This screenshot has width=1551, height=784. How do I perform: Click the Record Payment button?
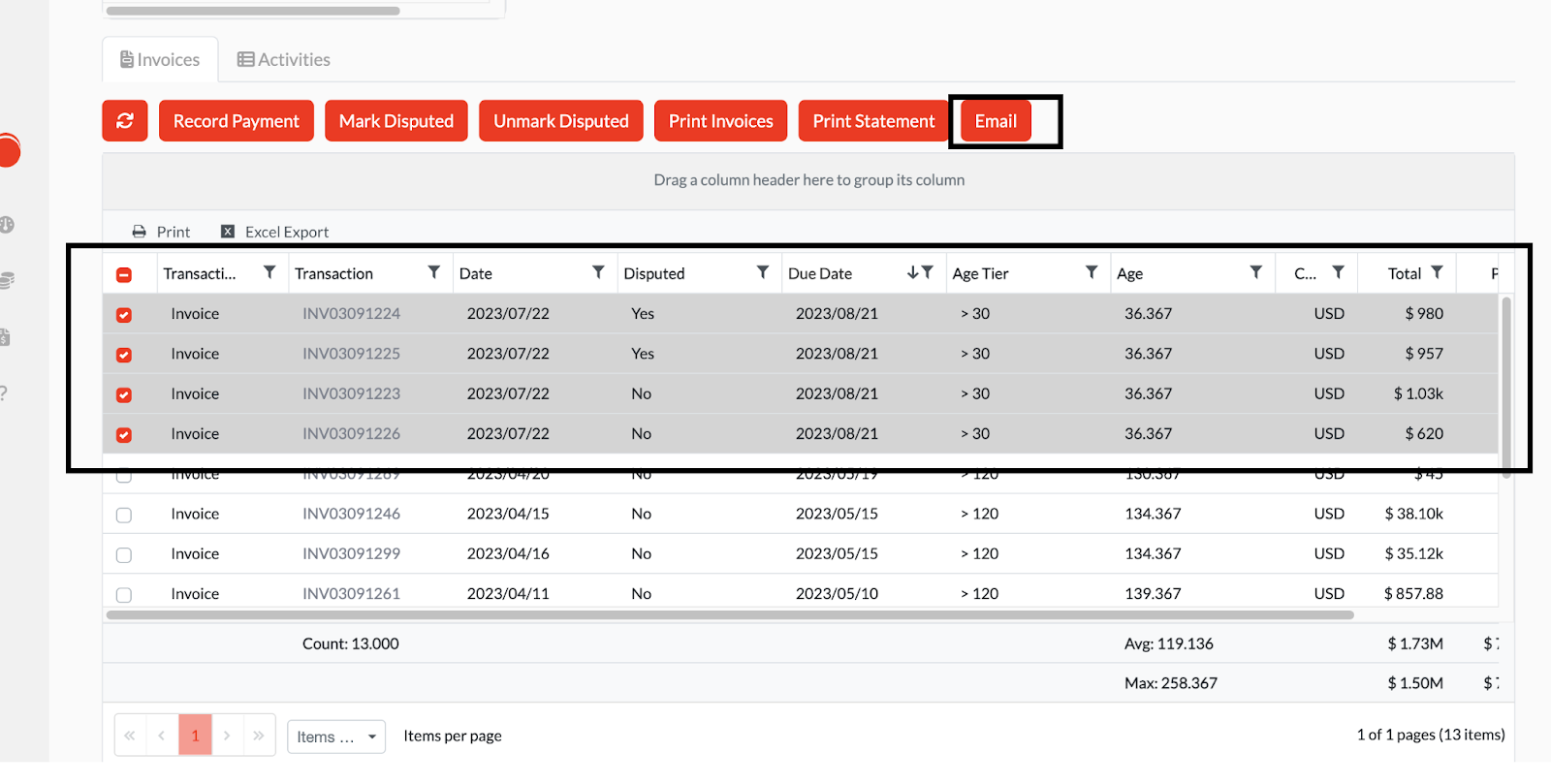pos(237,121)
